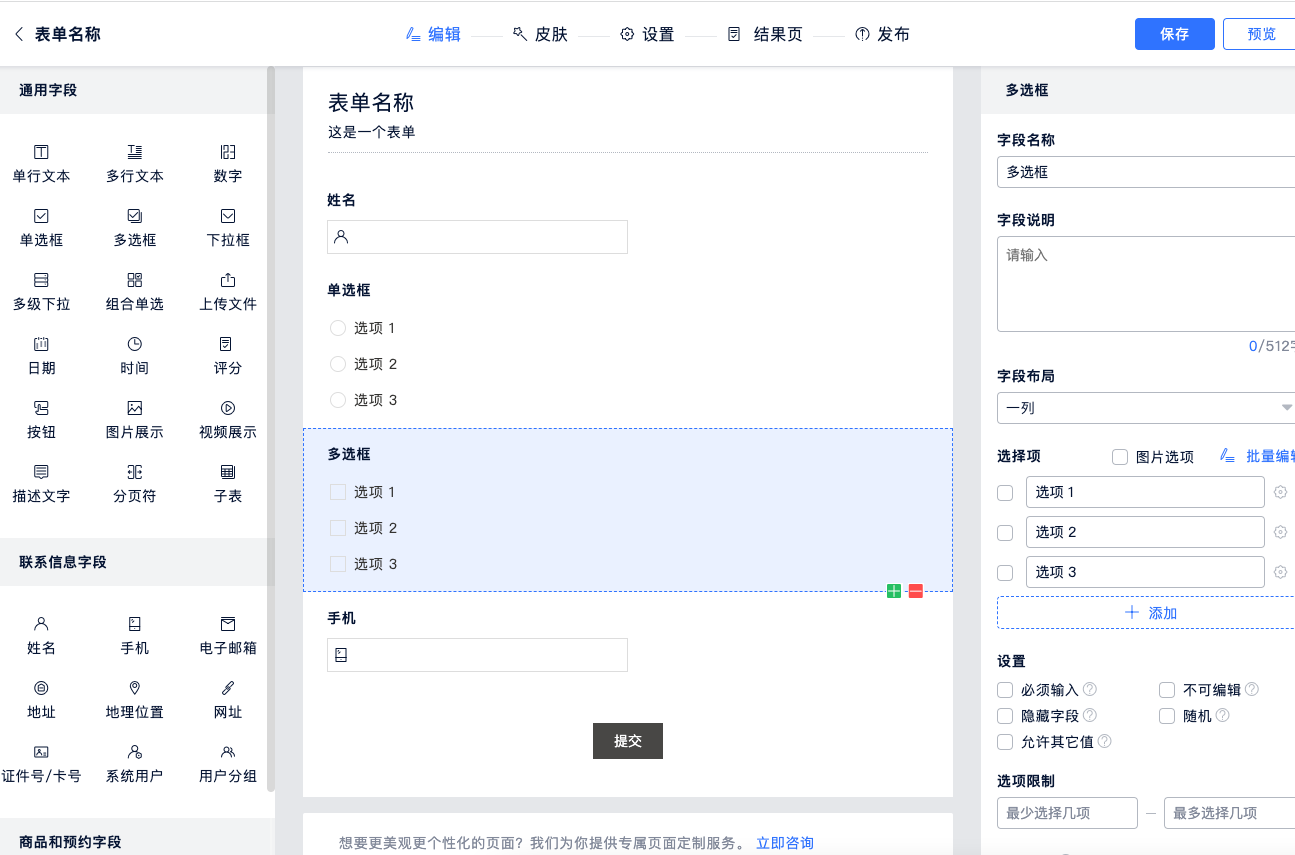The image size is (1295, 855).
Task: Open the 字段布局 dropdown showing 一列
Action: [x=1146, y=408]
